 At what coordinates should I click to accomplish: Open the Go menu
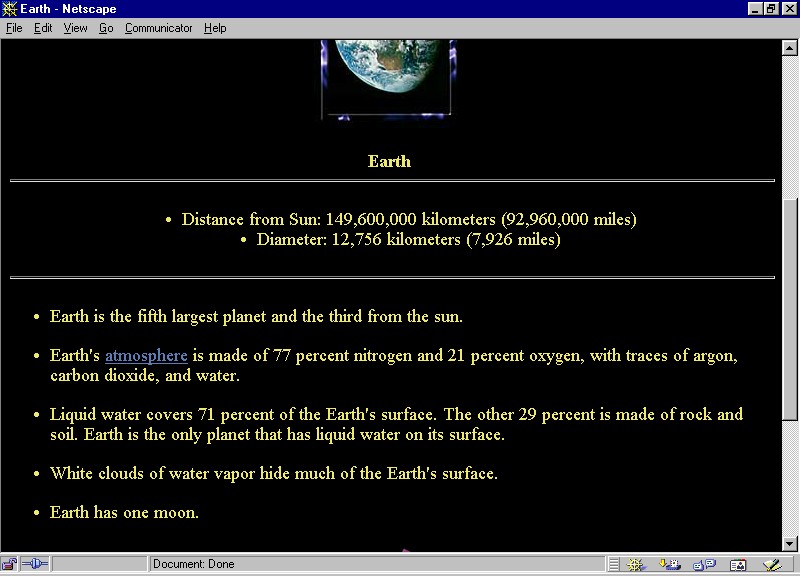pos(106,28)
